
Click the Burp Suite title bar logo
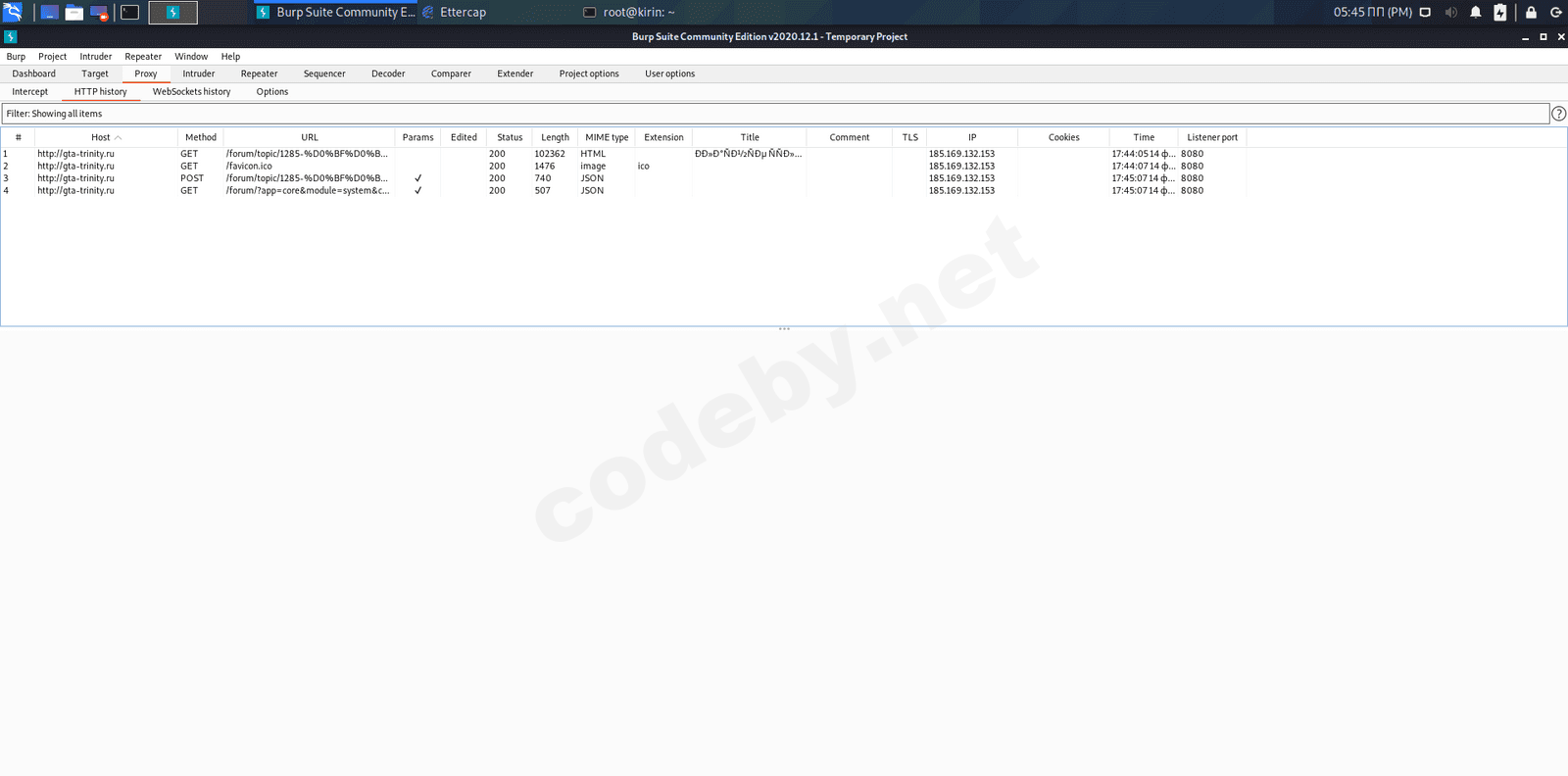11,36
